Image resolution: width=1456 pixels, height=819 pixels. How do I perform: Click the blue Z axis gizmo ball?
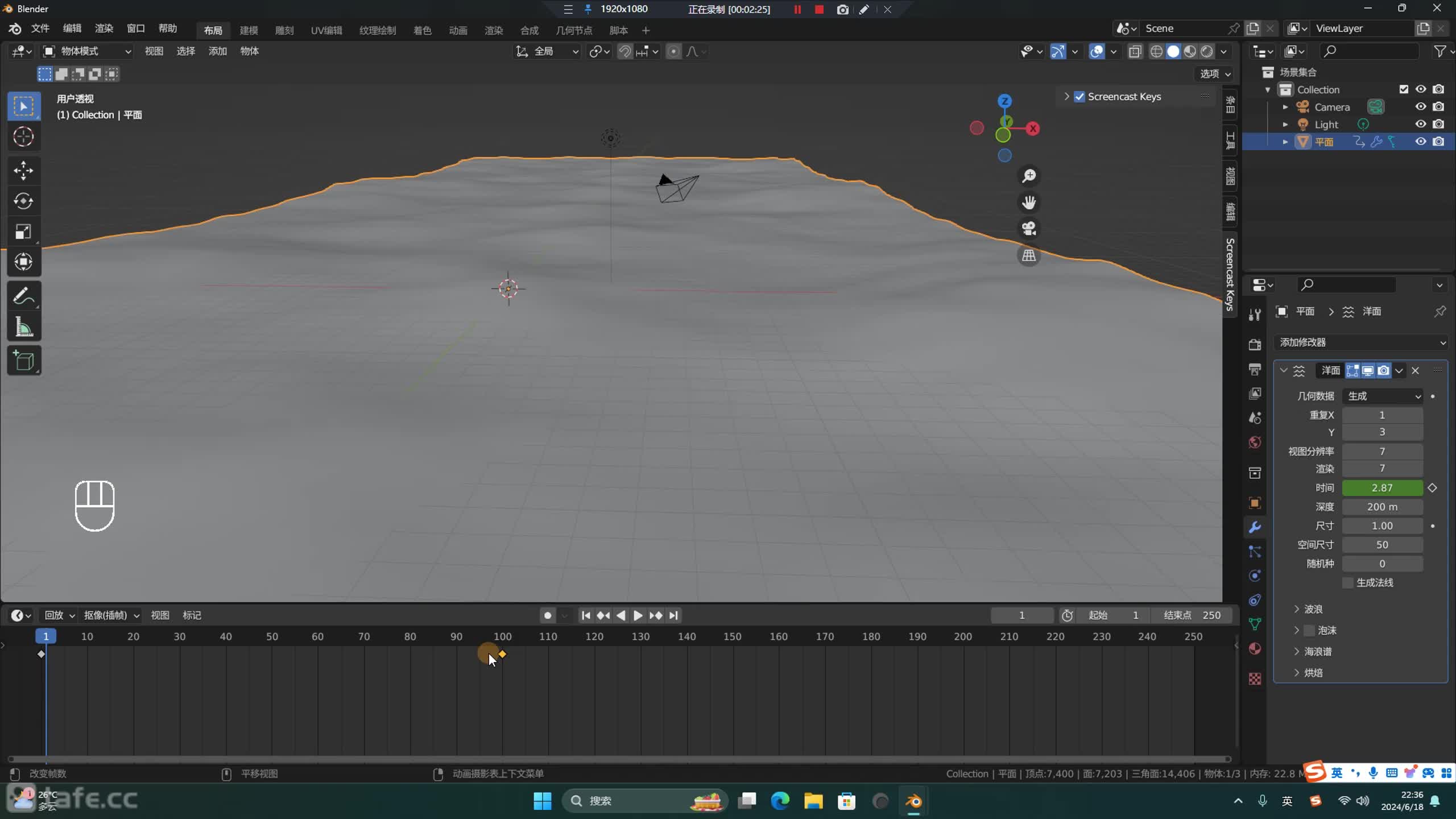click(1005, 101)
